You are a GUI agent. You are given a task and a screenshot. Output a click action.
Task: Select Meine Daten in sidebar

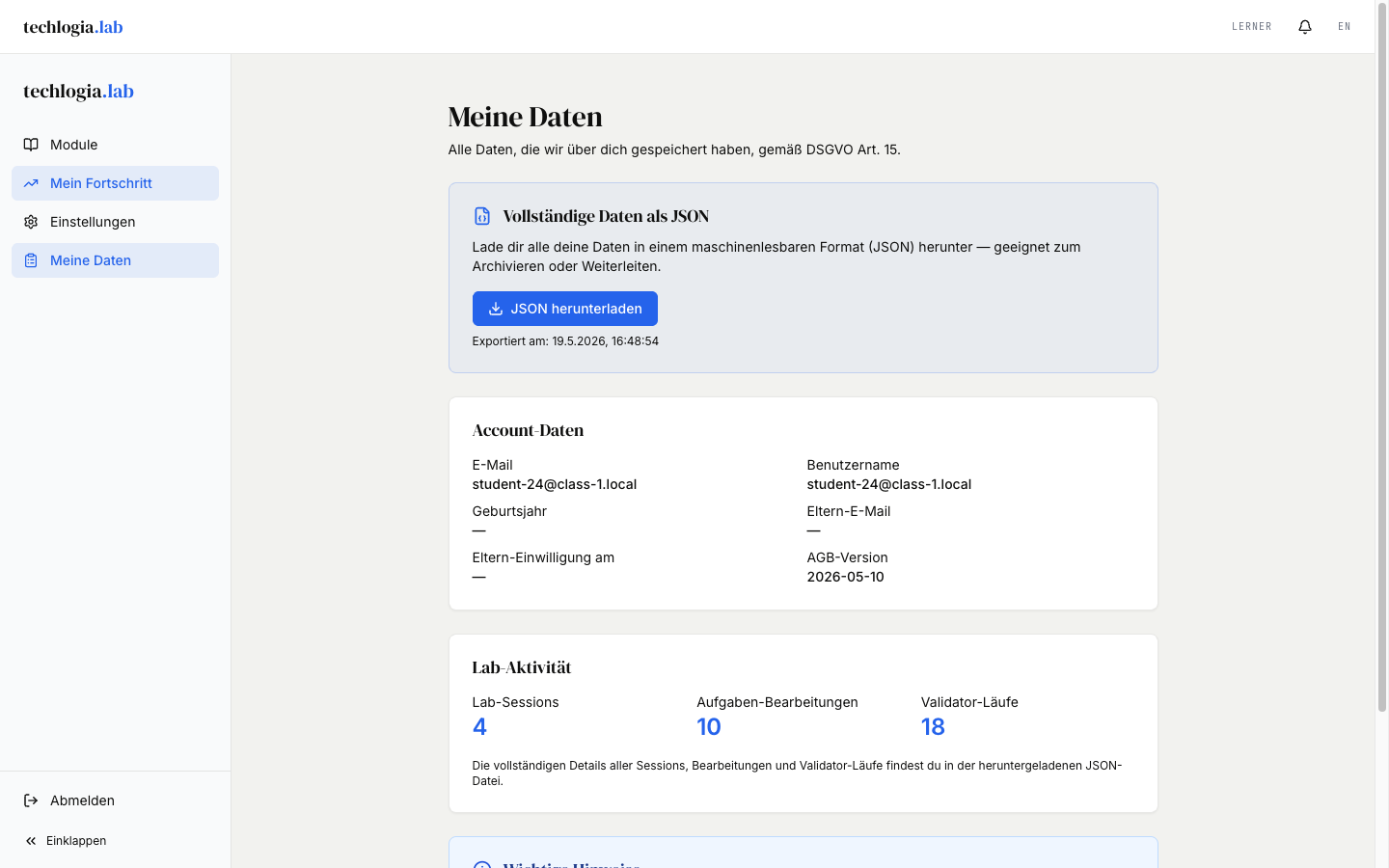[x=115, y=260]
